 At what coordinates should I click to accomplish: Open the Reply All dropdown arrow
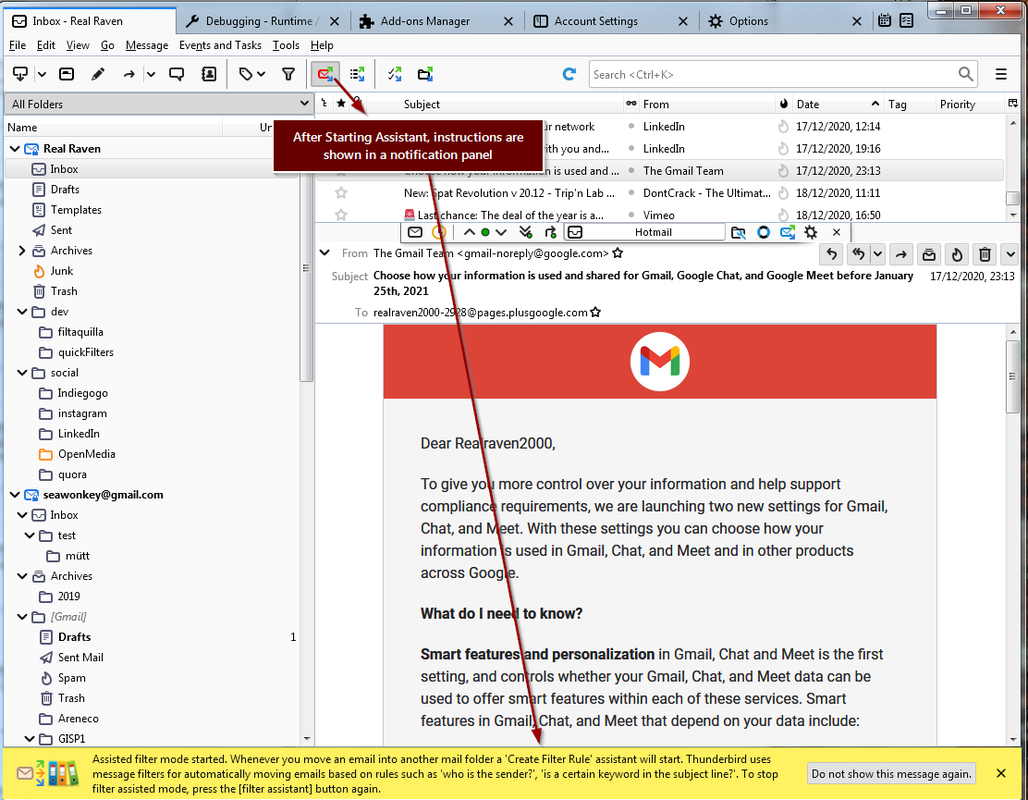point(878,254)
